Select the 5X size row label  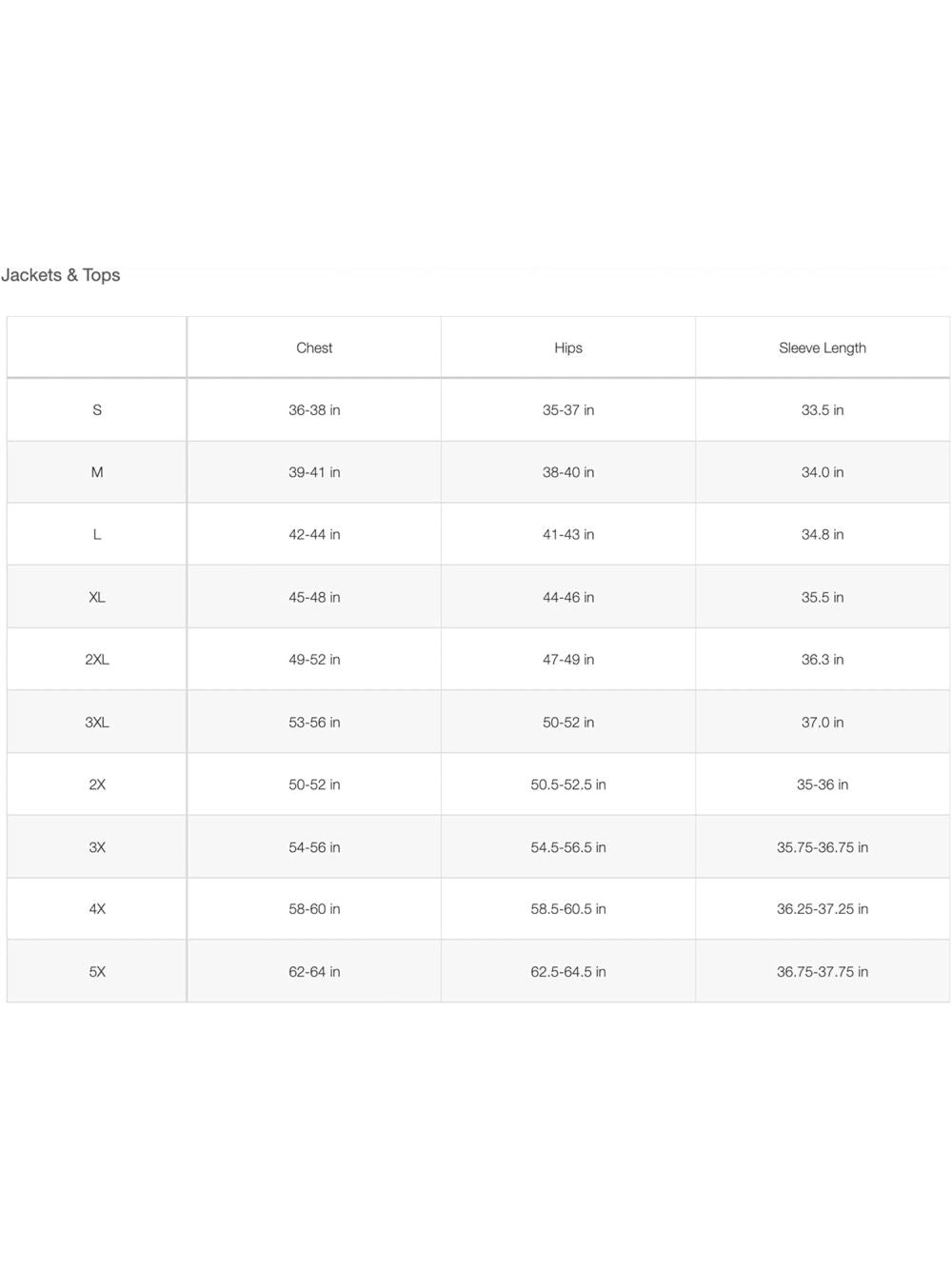[x=97, y=972]
